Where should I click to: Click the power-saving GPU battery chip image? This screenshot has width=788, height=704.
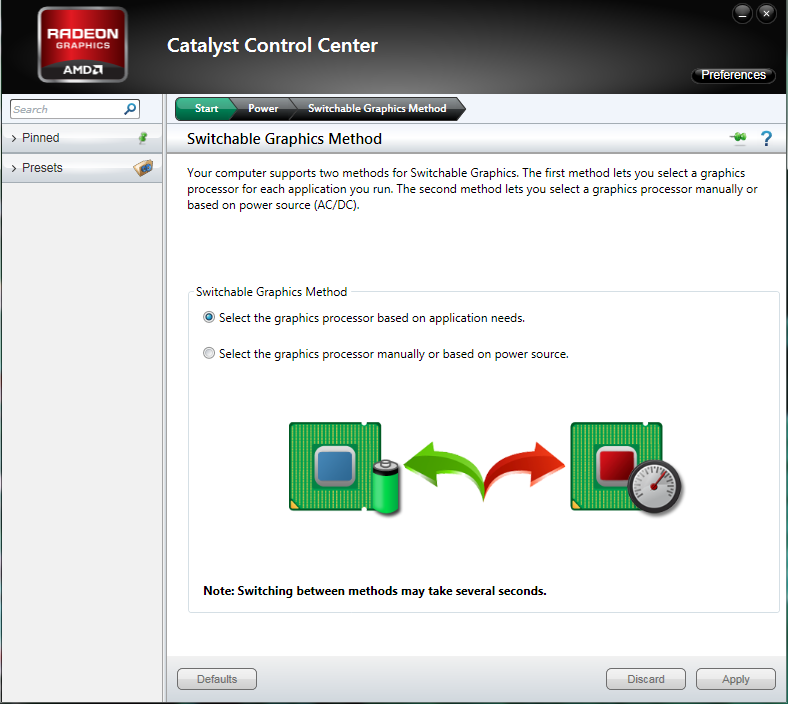[344, 468]
